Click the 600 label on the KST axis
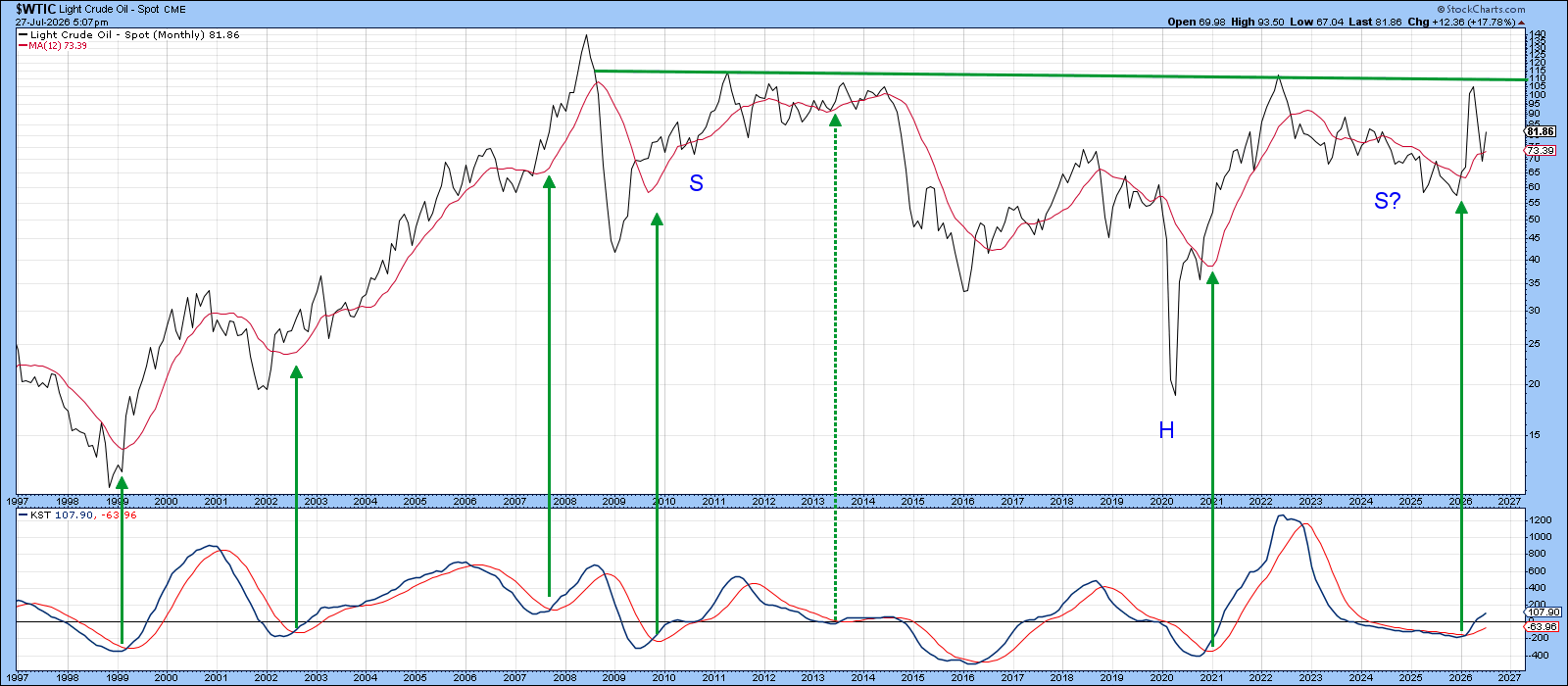 pyautogui.click(x=1538, y=571)
